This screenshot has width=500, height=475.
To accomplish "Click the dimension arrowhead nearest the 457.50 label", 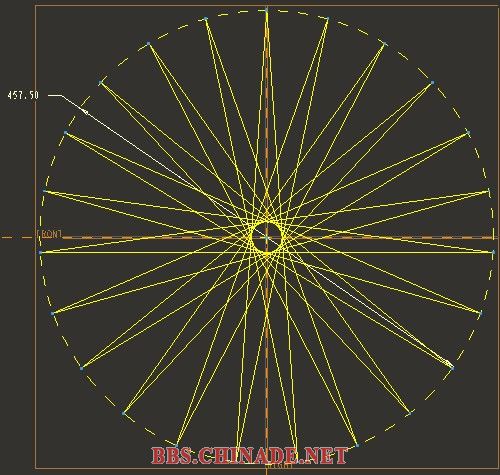I will (85, 111).
